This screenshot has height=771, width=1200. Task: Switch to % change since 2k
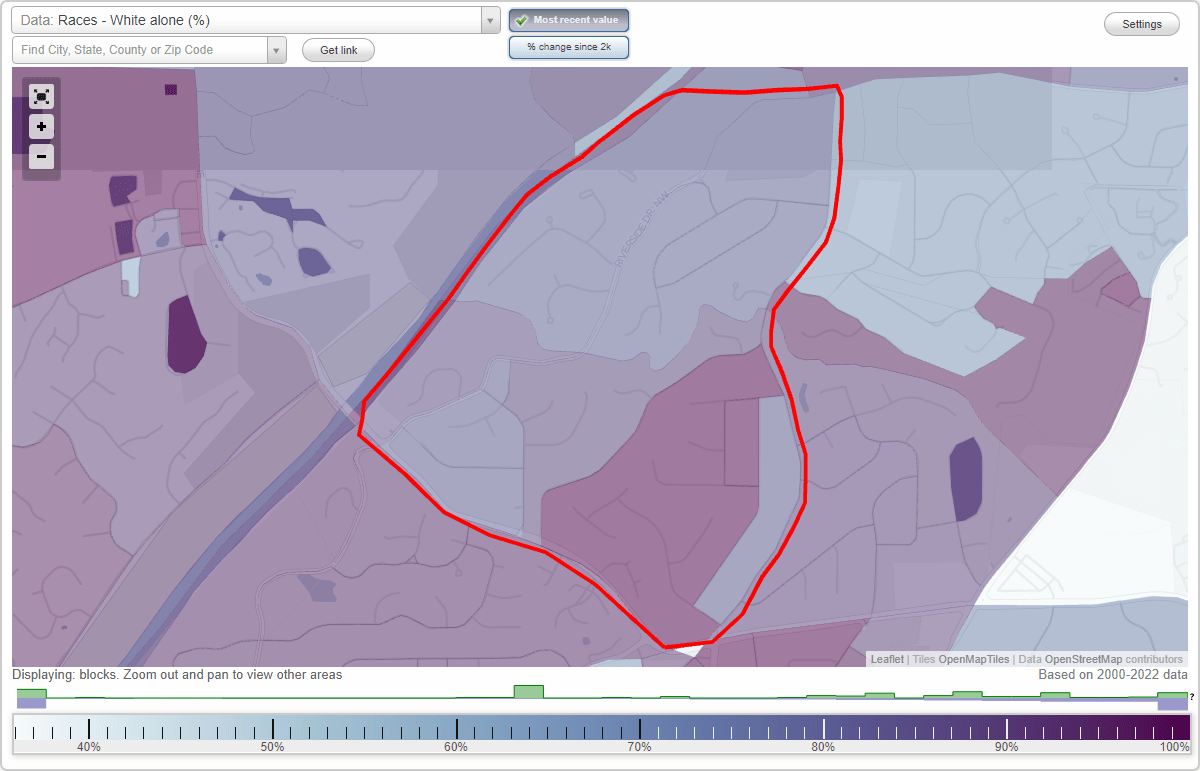click(569, 47)
